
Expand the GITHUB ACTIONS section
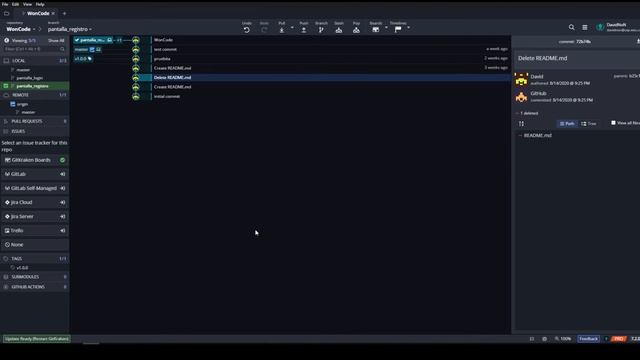(x=35, y=287)
